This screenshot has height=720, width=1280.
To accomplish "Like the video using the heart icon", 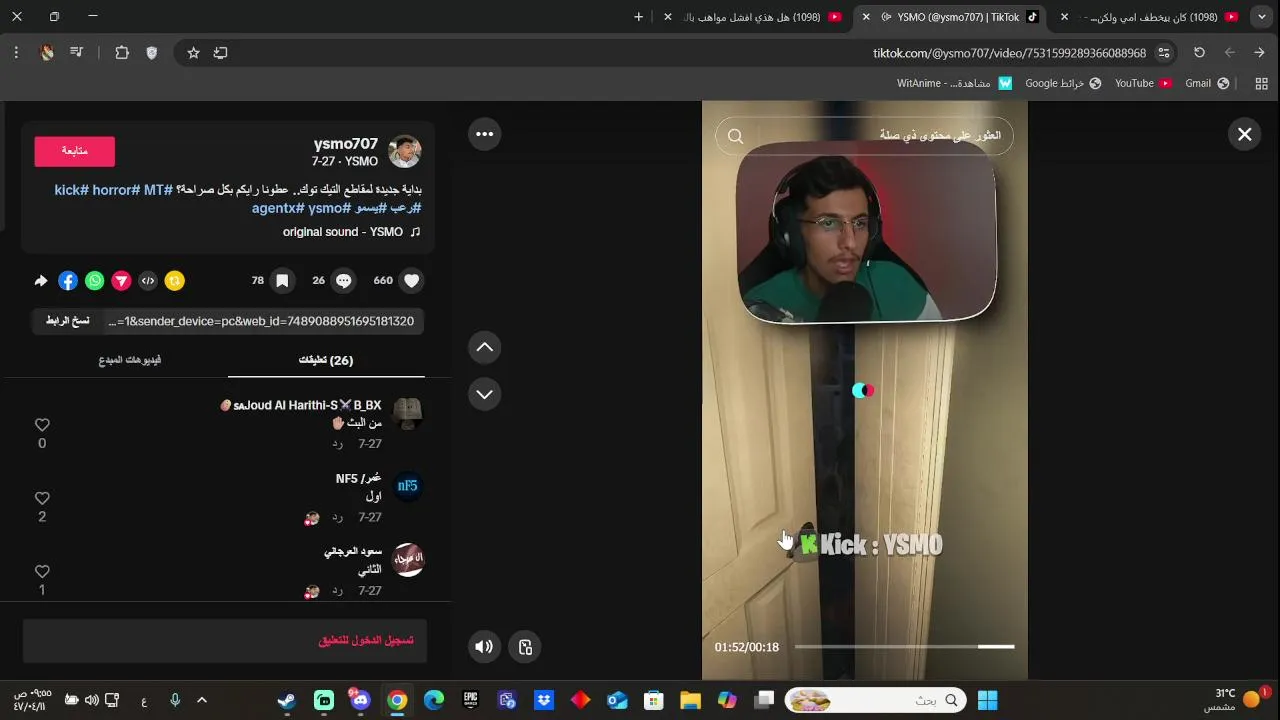I will pyautogui.click(x=411, y=281).
